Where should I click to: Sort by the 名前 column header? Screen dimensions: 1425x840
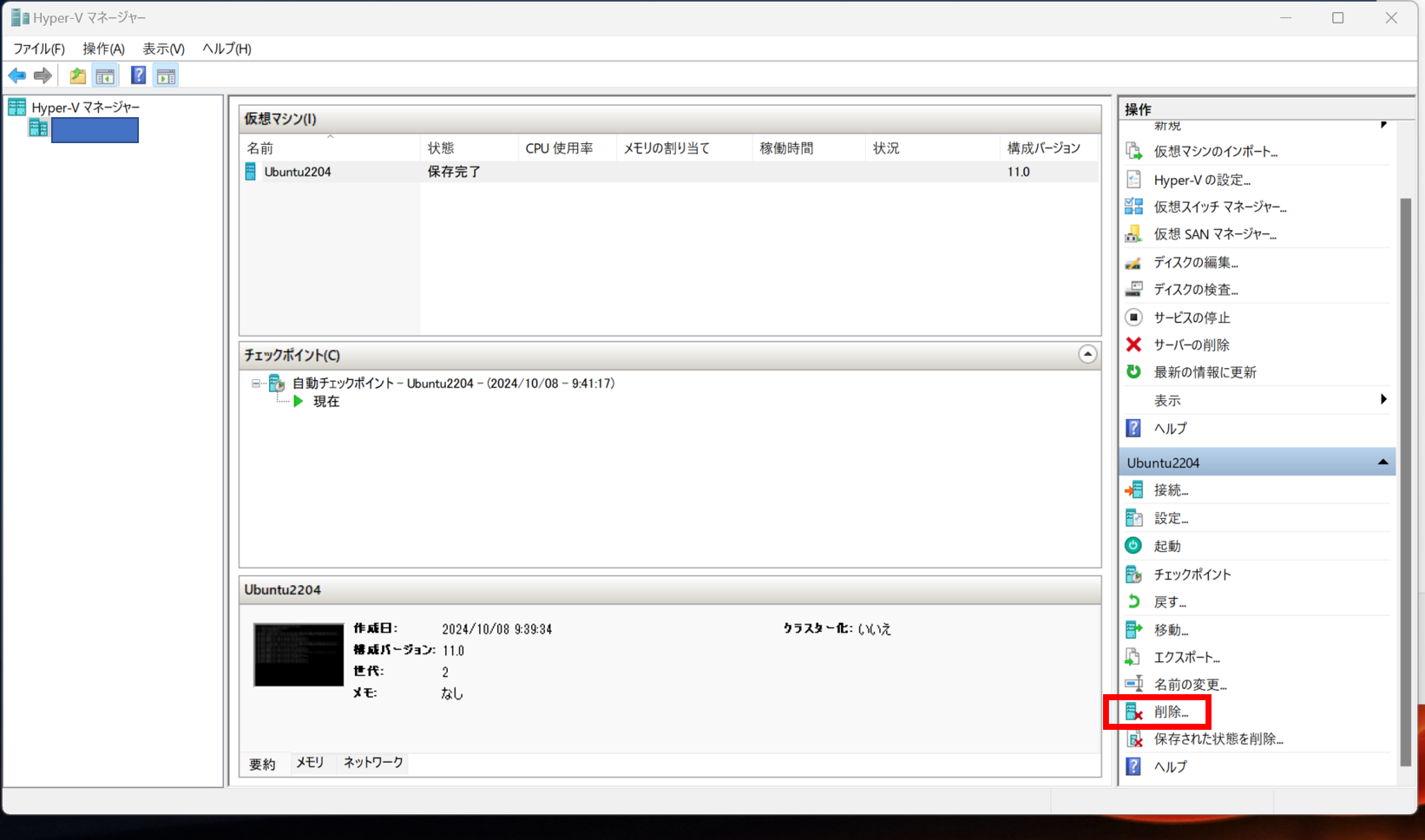[331, 148]
